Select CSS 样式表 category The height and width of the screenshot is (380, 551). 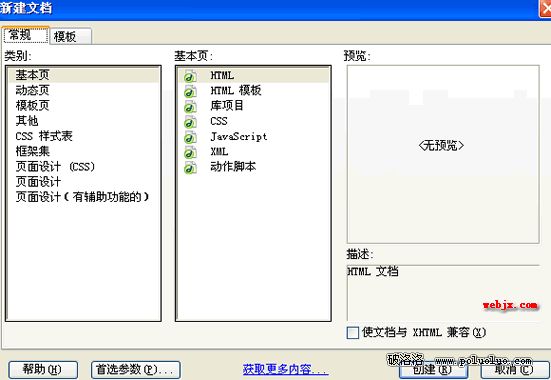44,136
